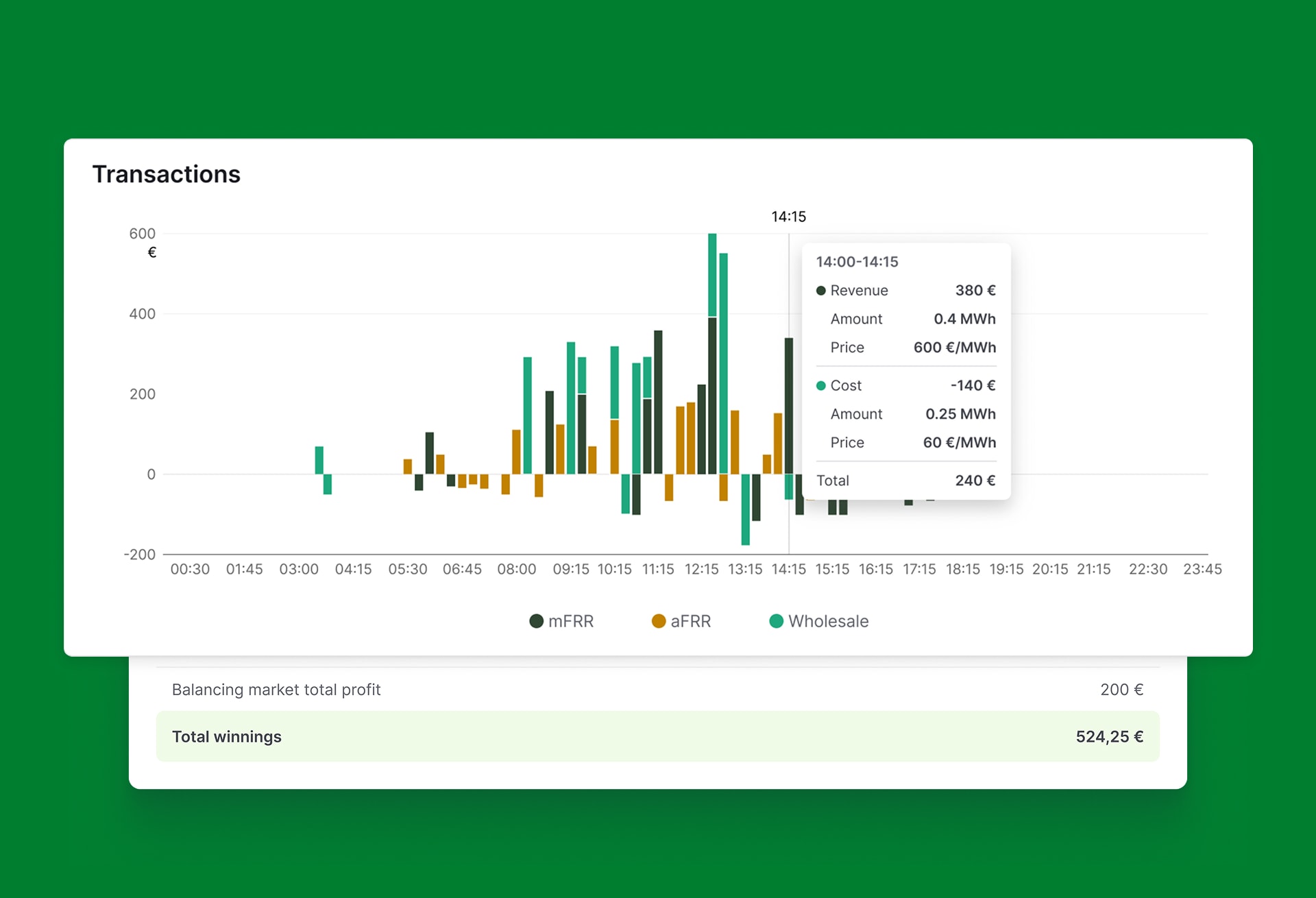
Task: Click the Cost green dot in the tooltip
Action: point(820,386)
